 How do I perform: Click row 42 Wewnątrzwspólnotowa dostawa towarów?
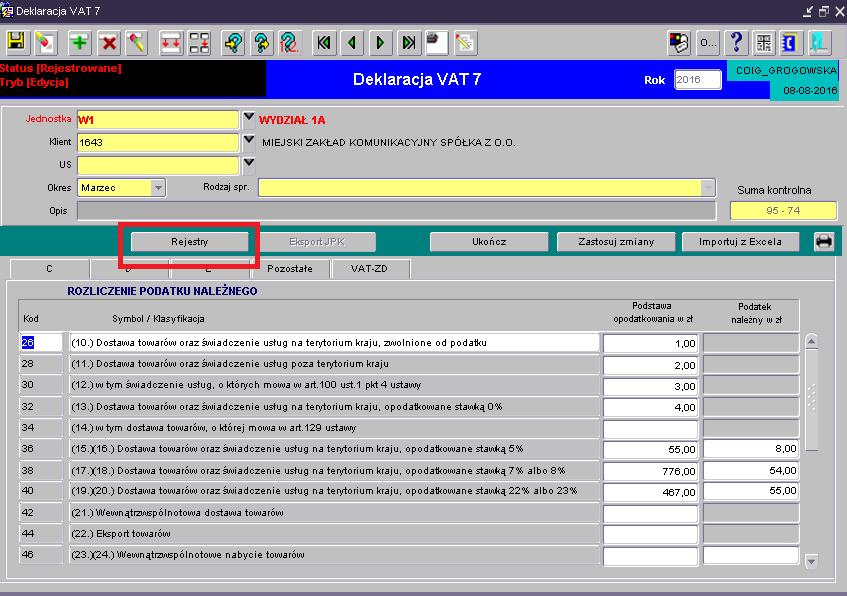point(334,513)
